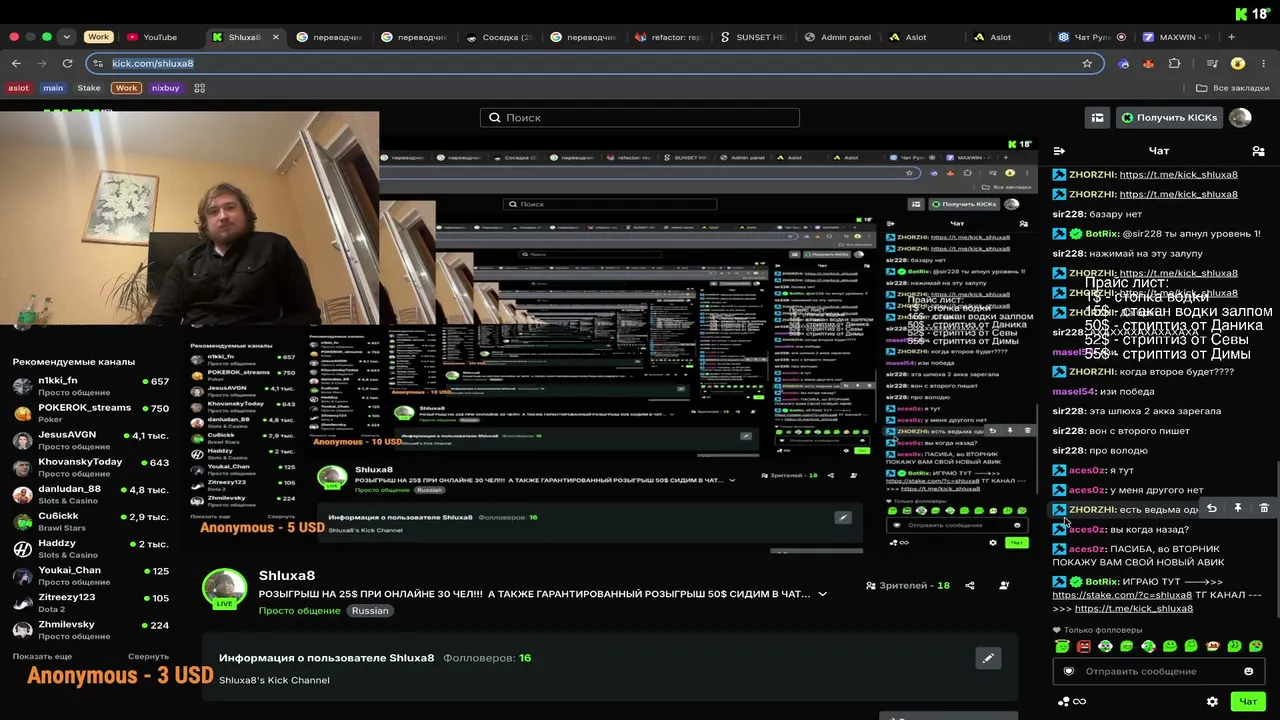Open the Stake bookmark
1280x720 pixels.
[89, 88]
